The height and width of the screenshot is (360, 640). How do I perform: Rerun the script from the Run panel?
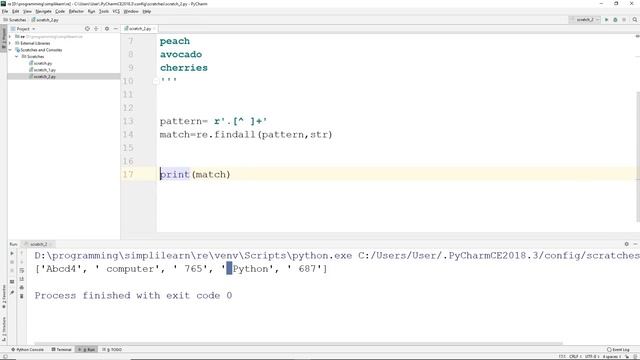12,253
